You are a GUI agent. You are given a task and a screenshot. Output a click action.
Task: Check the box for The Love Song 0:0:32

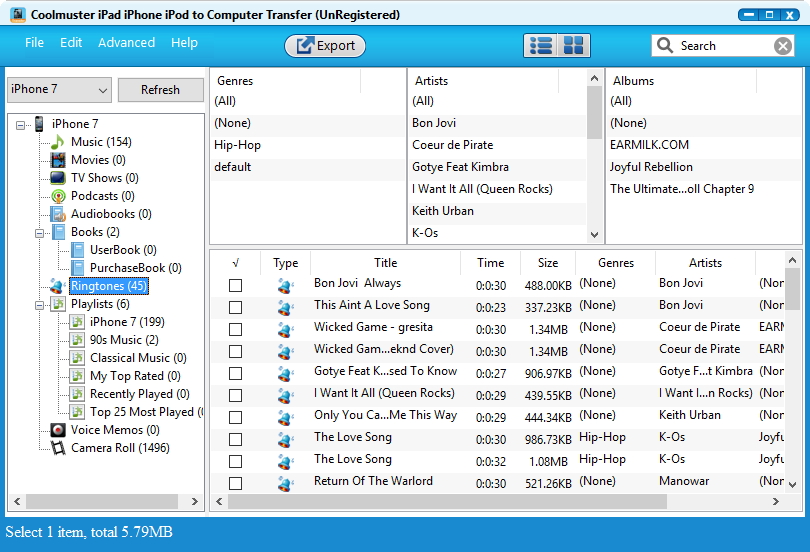point(236,462)
